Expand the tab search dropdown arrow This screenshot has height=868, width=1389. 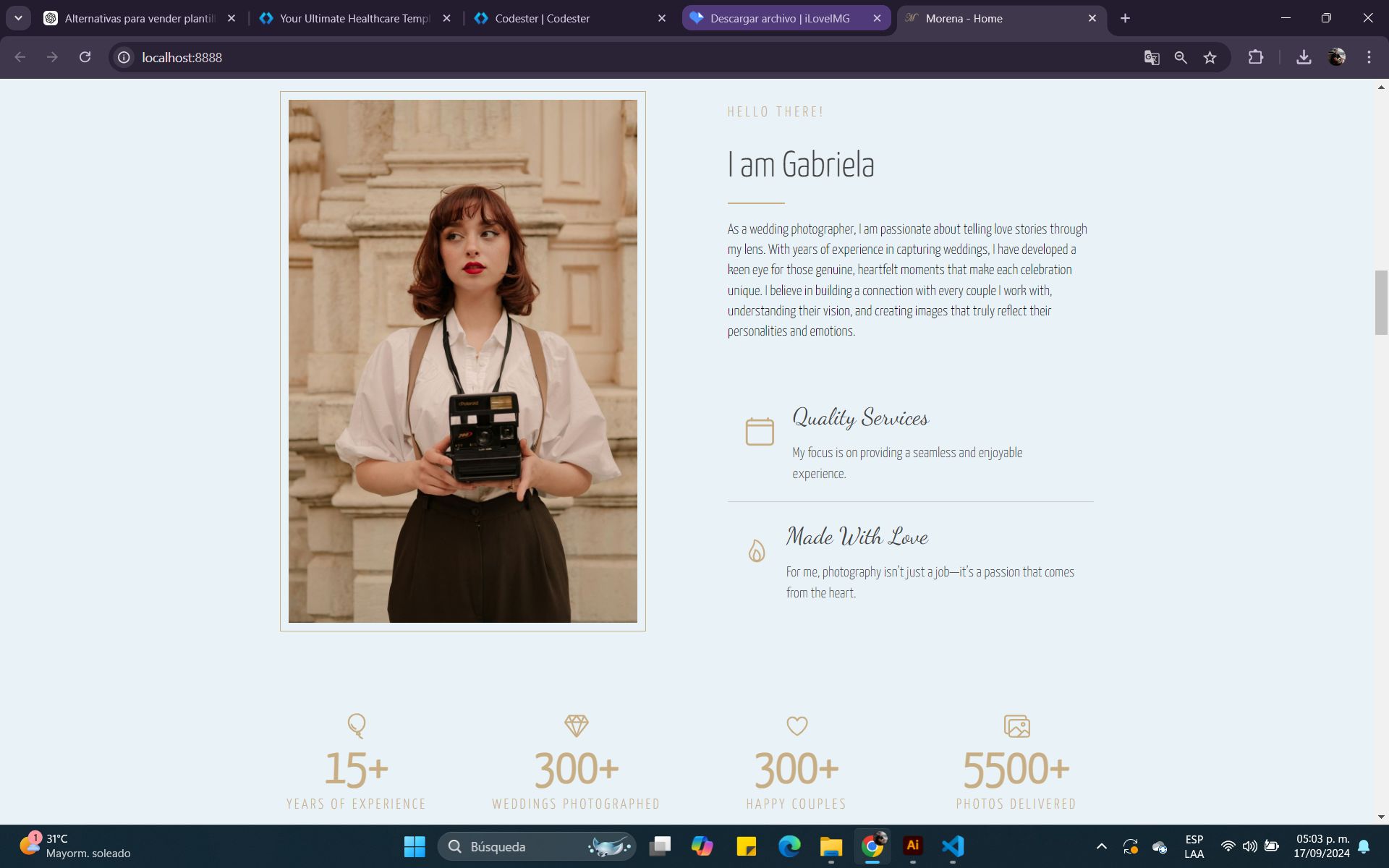pyautogui.click(x=18, y=18)
